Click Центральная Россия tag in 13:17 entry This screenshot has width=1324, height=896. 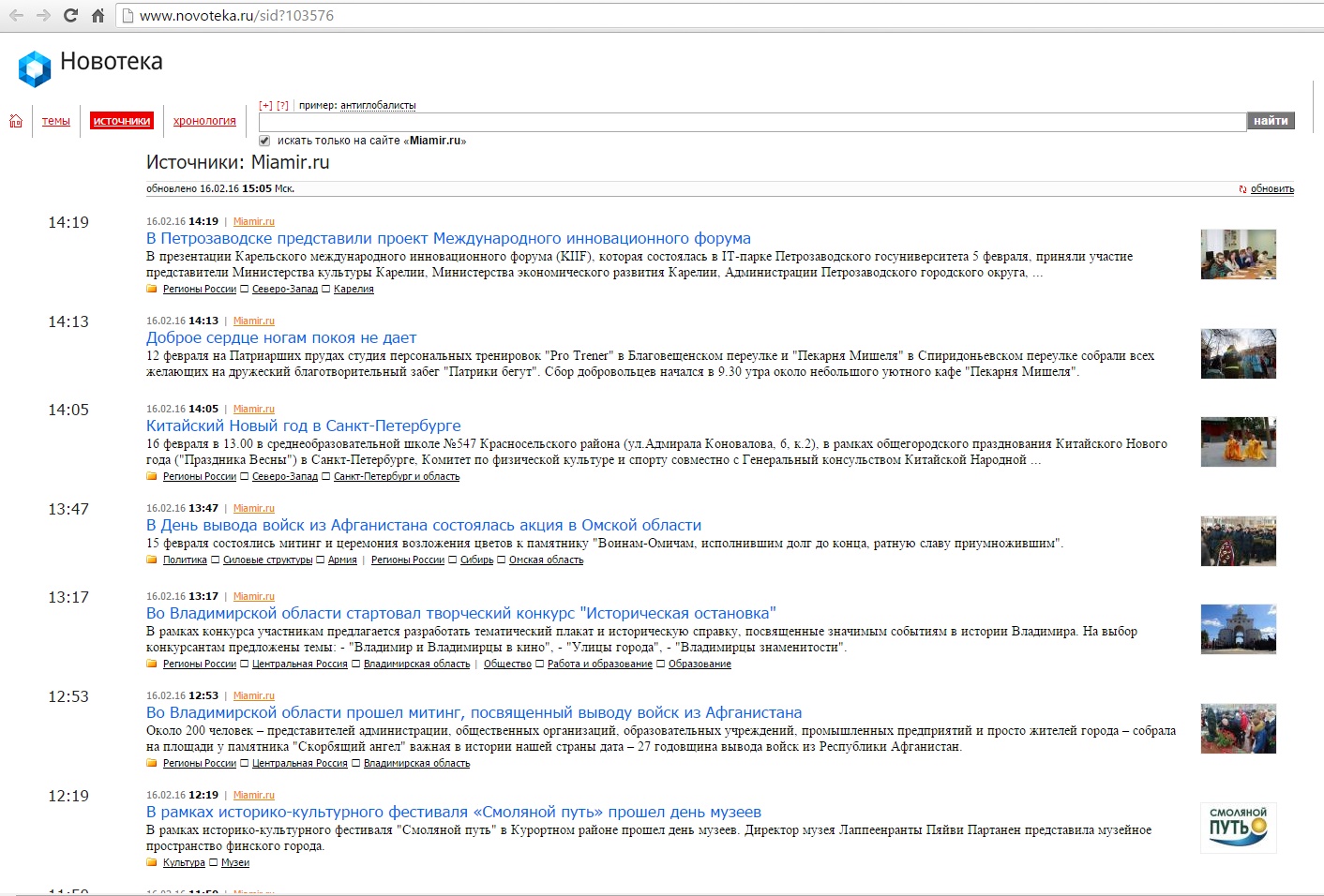[300, 664]
